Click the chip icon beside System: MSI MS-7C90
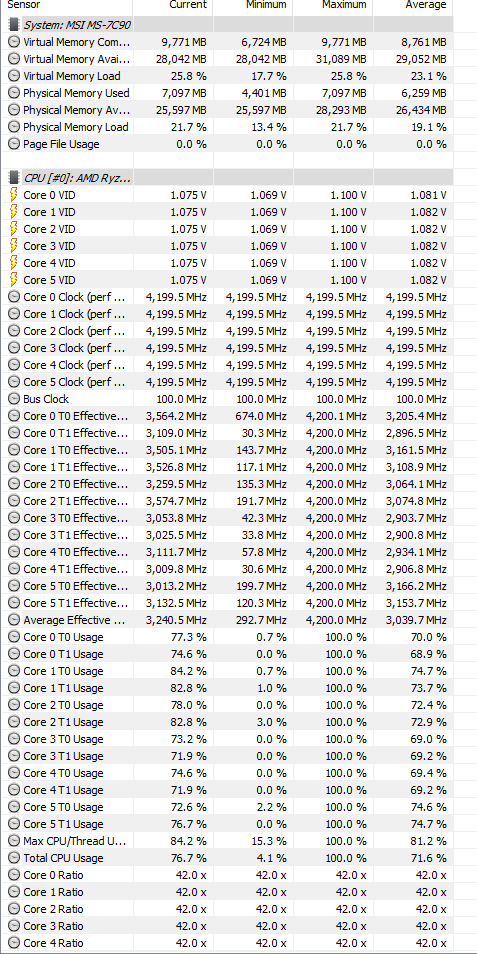 coord(13,25)
